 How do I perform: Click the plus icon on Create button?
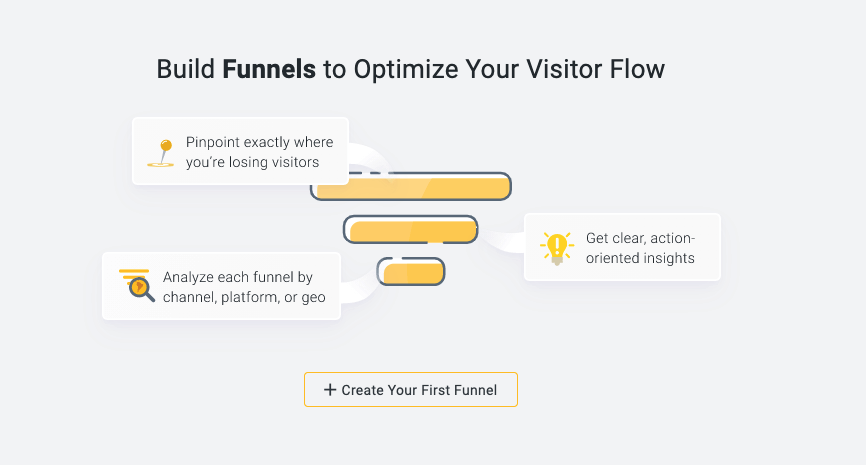(330, 390)
